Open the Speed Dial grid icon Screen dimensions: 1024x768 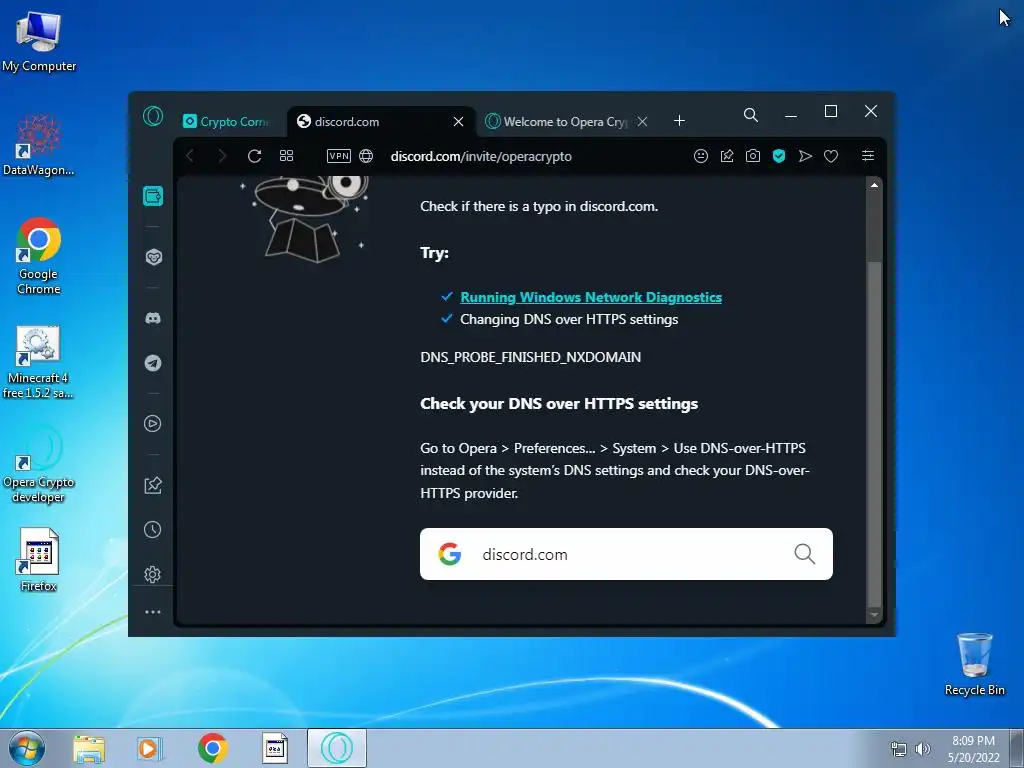287,156
